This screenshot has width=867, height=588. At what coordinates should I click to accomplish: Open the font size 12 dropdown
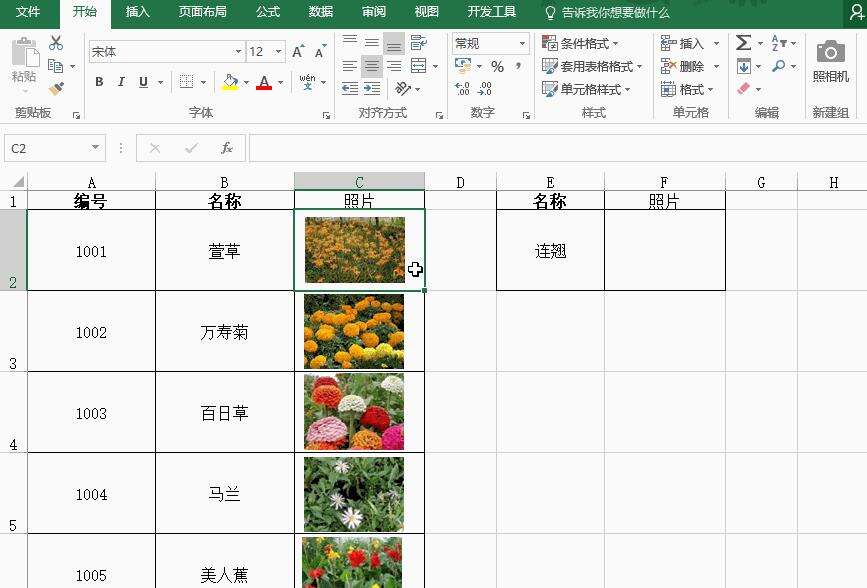pyautogui.click(x=278, y=51)
